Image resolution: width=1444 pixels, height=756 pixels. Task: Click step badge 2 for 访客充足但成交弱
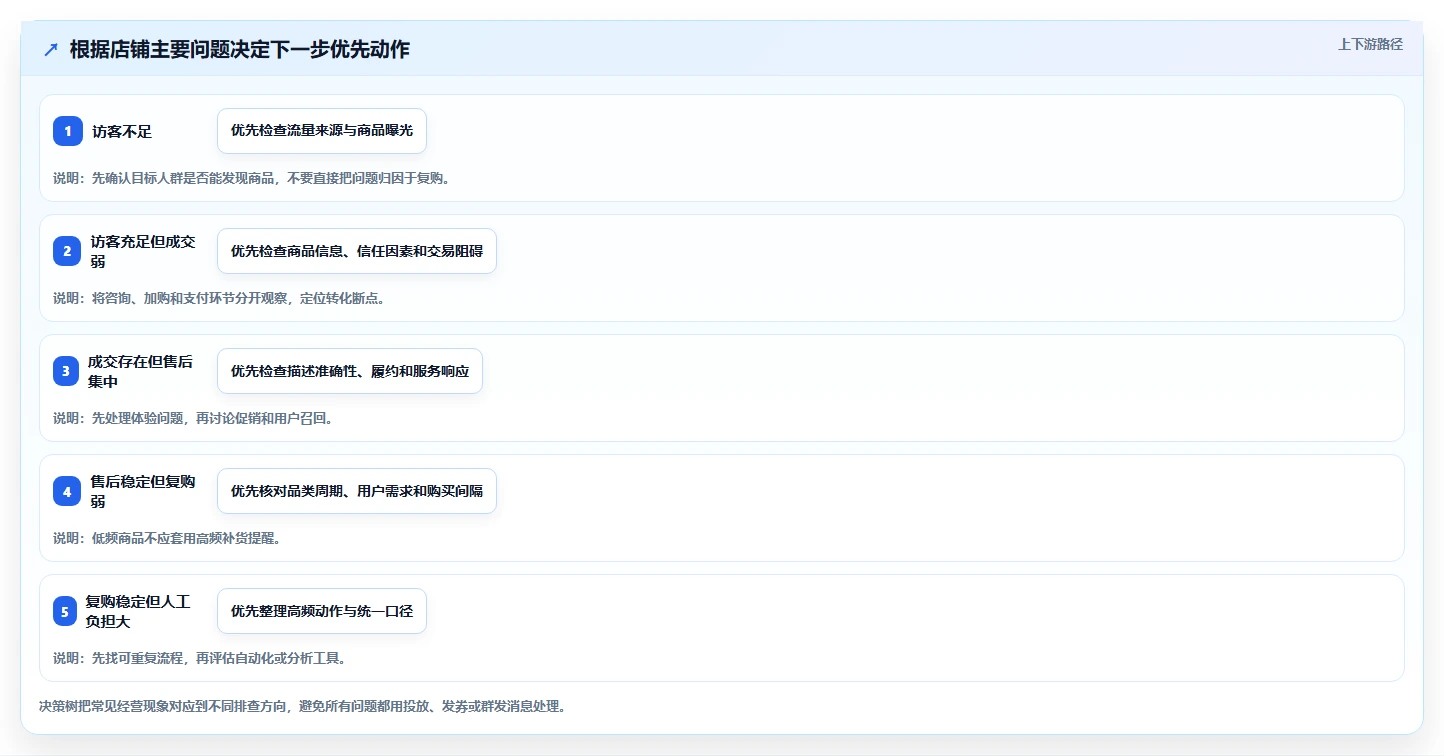tap(68, 251)
